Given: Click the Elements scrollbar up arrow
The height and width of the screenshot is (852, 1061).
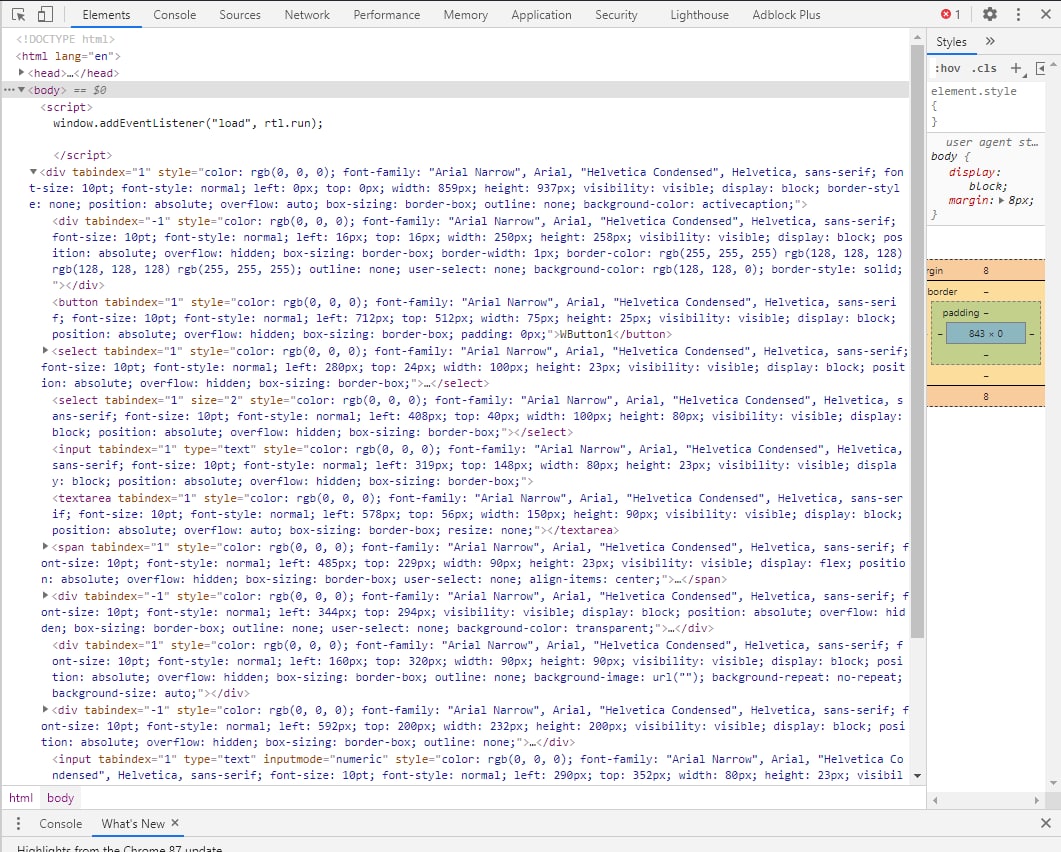Looking at the screenshot, I should click(x=917, y=38).
